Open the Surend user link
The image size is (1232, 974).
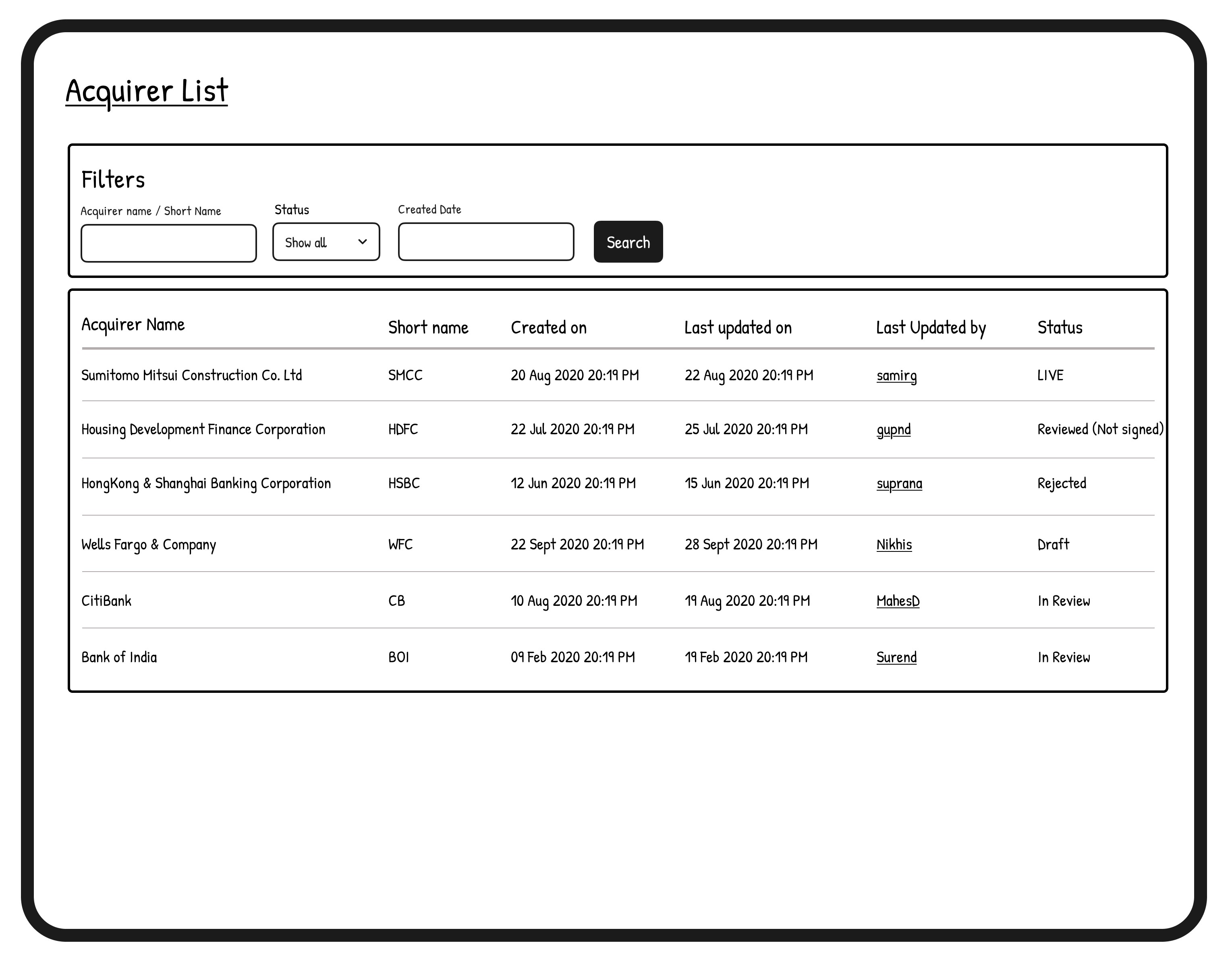896,657
